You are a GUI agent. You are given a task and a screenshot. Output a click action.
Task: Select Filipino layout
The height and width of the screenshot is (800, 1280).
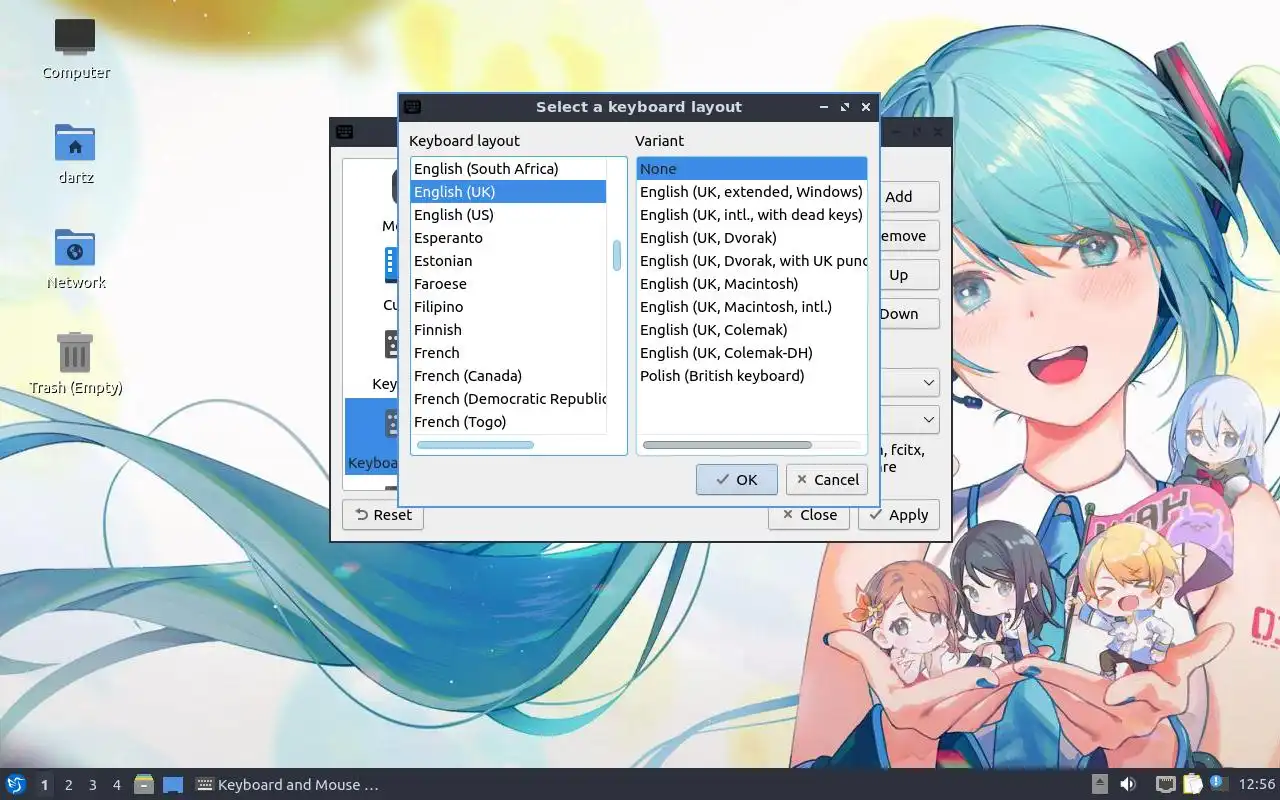pyautogui.click(x=508, y=307)
